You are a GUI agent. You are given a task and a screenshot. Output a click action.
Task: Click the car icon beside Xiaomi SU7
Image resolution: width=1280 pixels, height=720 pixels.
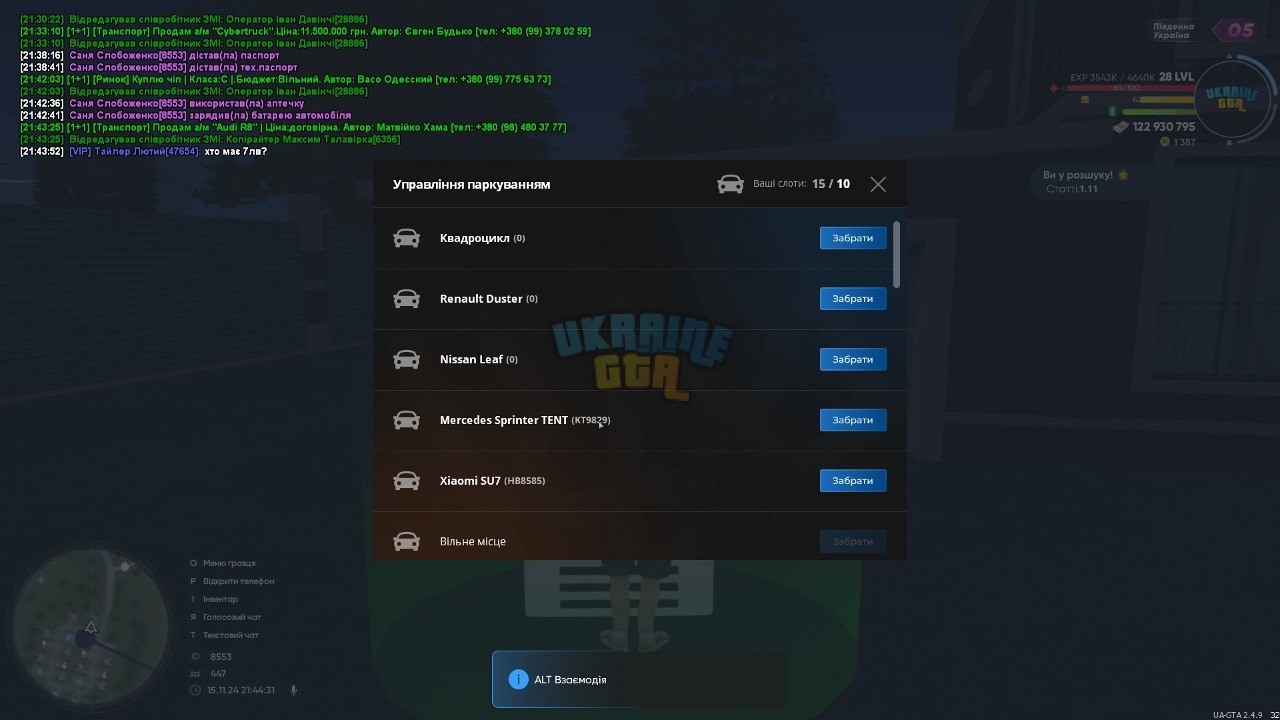[406, 481]
